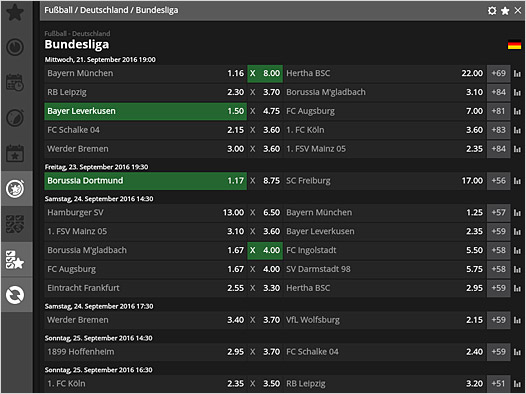Select draw 3.70 for Leipzig vs M'gladbach
This screenshot has width=526, height=394.
(265, 93)
